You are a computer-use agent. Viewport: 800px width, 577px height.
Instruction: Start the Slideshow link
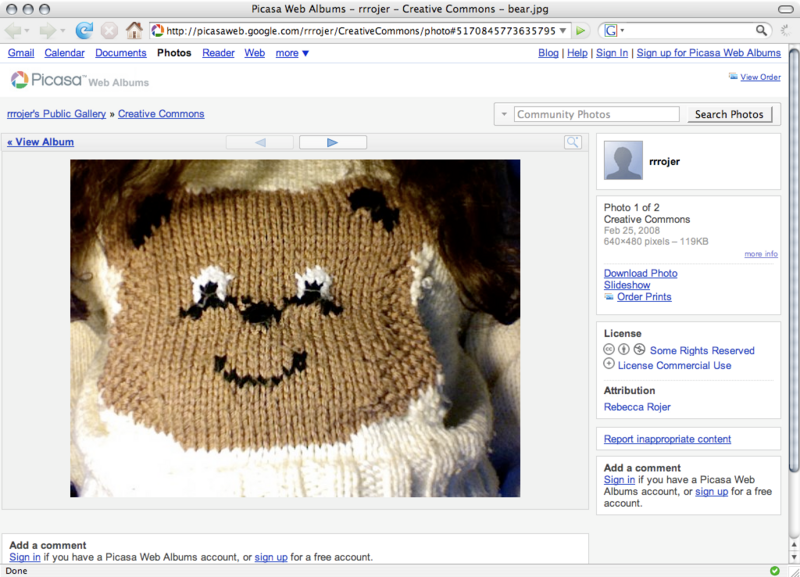(x=627, y=285)
